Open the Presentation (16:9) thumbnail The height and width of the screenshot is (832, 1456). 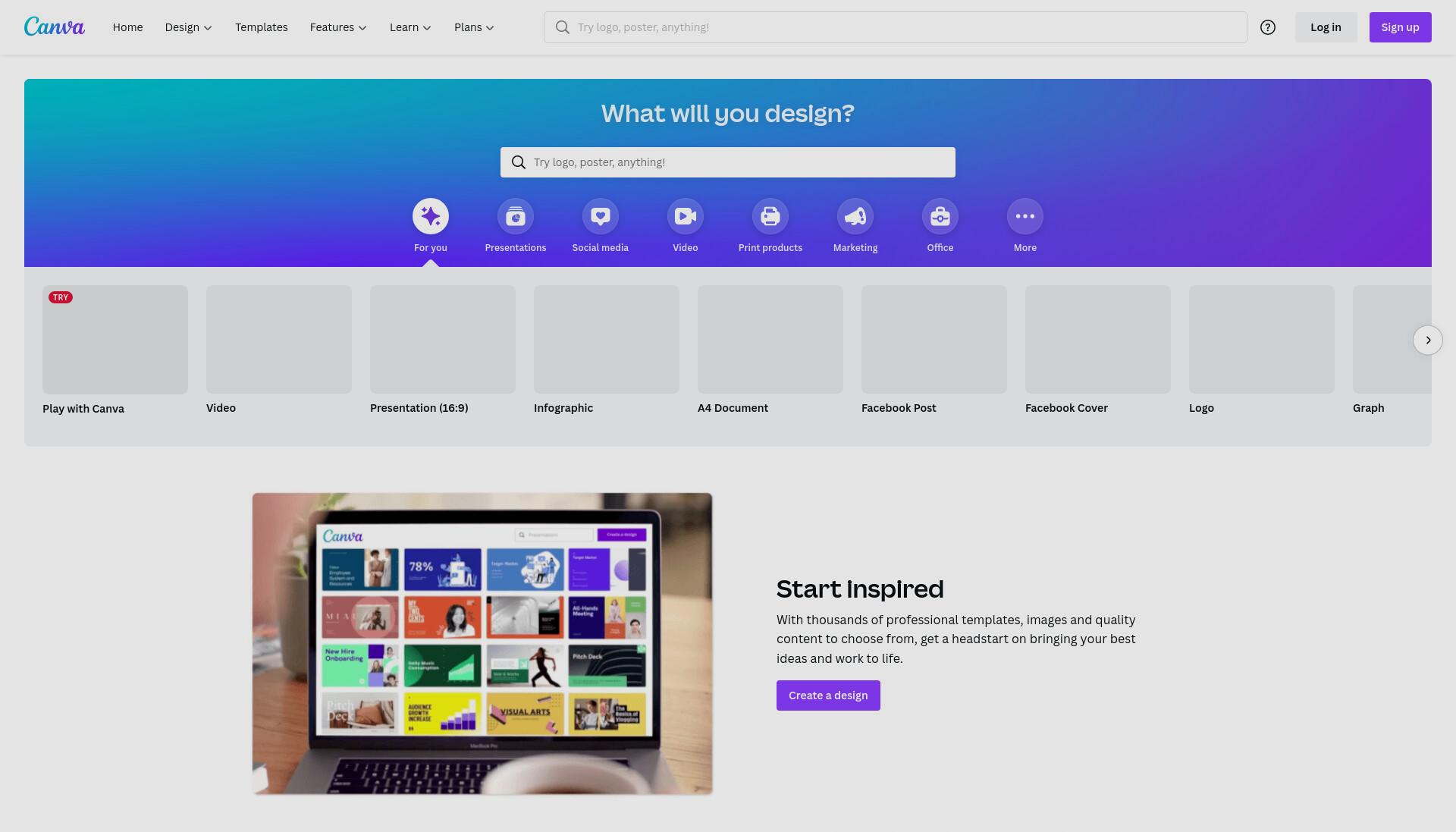(x=443, y=339)
